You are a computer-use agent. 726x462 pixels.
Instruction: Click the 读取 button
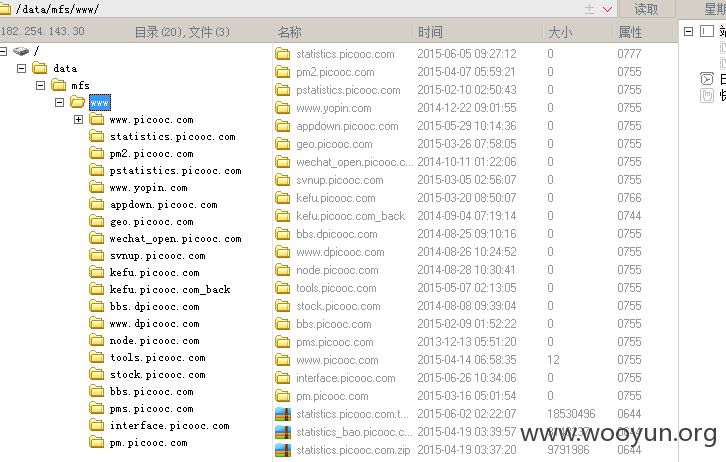[x=646, y=9]
